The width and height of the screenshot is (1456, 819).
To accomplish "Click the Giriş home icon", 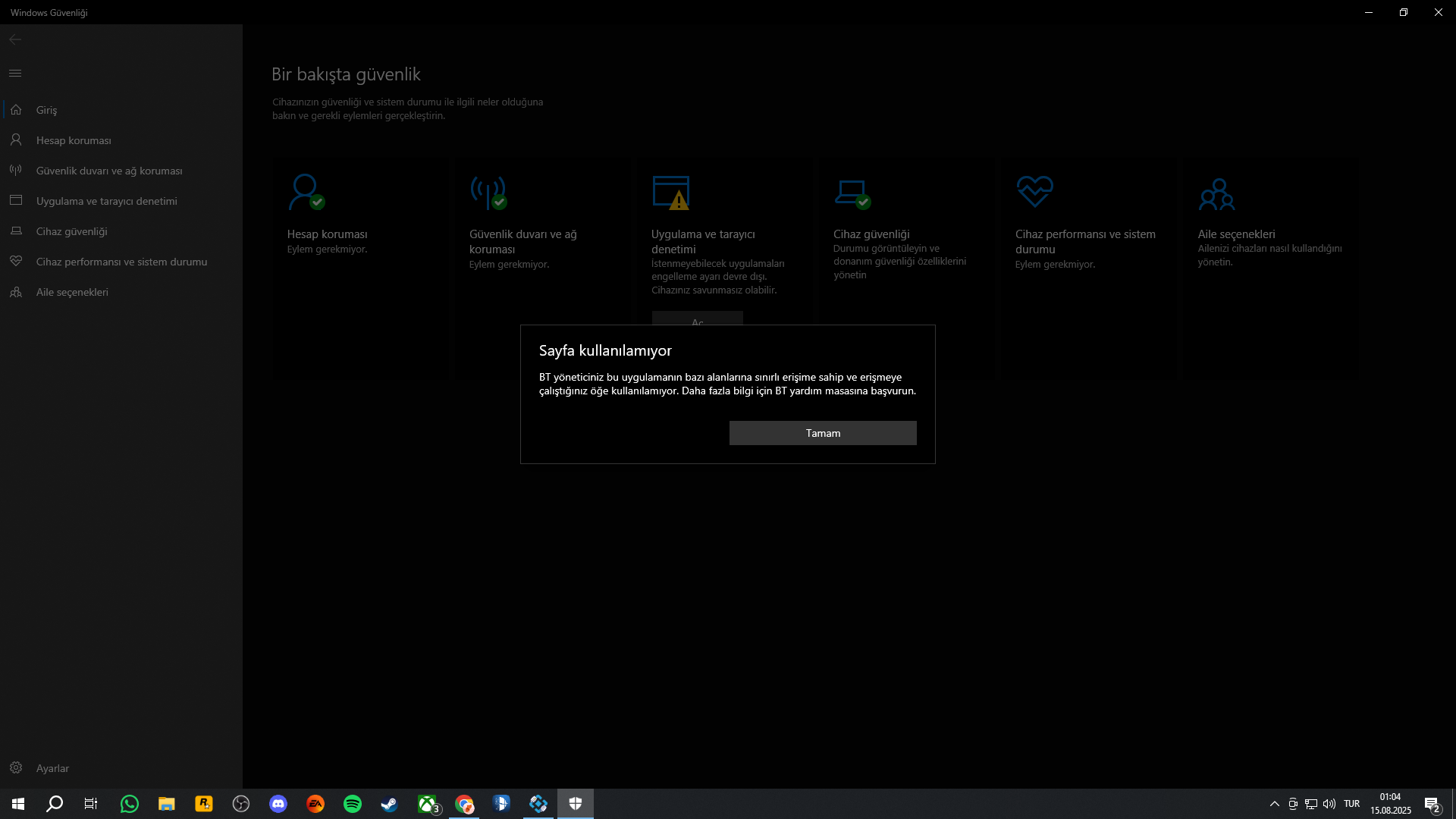I will (x=16, y=110).
